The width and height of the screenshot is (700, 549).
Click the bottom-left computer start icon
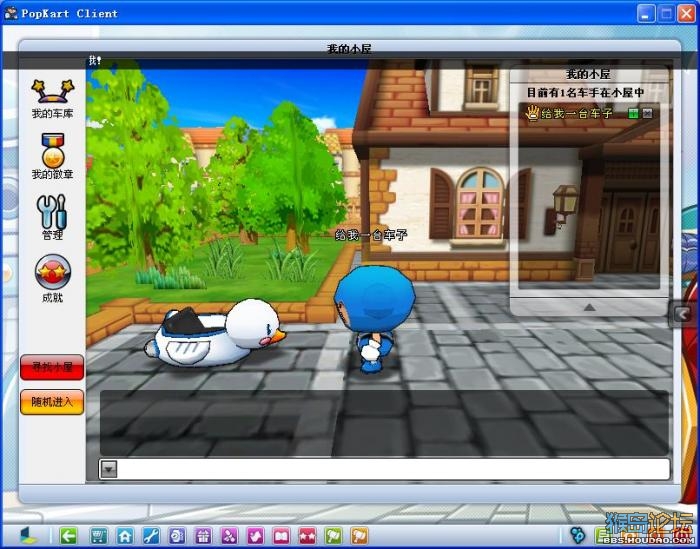(29, 535)
